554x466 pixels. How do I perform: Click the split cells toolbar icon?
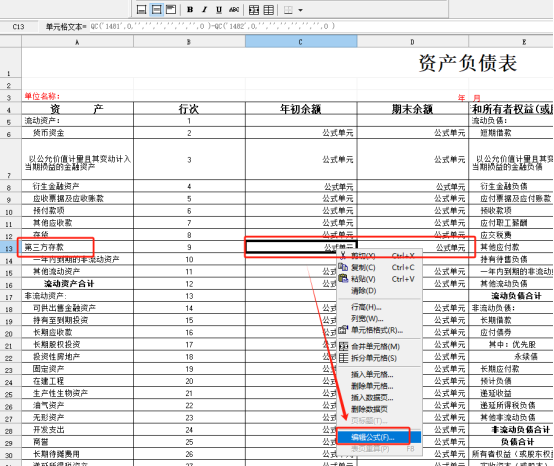(269, 10)
